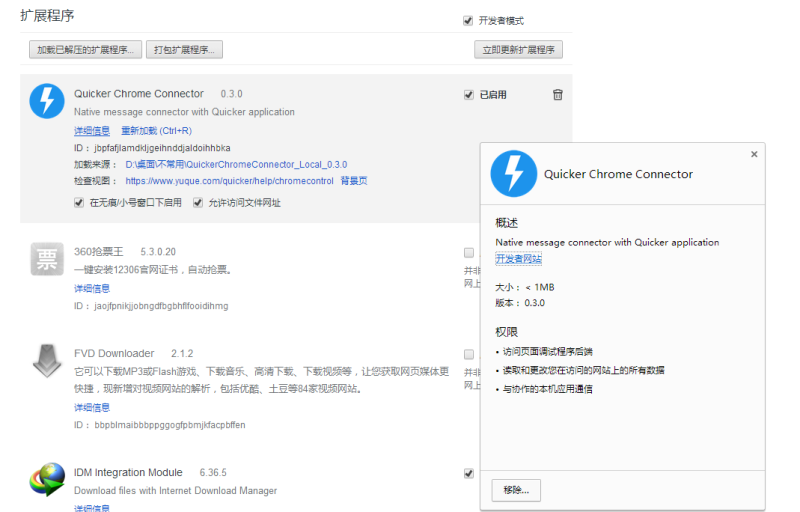Screen dimensions: 800x512
Task: Click the 打包扩展程序 button
Action: pos(184,50)
